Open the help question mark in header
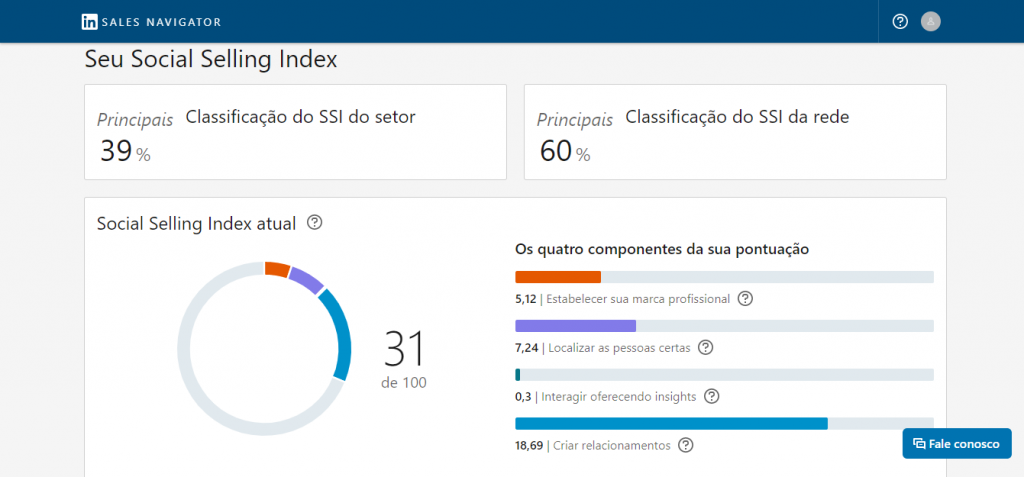Screen dimensions: 1024x477 (x=900, y=21)
